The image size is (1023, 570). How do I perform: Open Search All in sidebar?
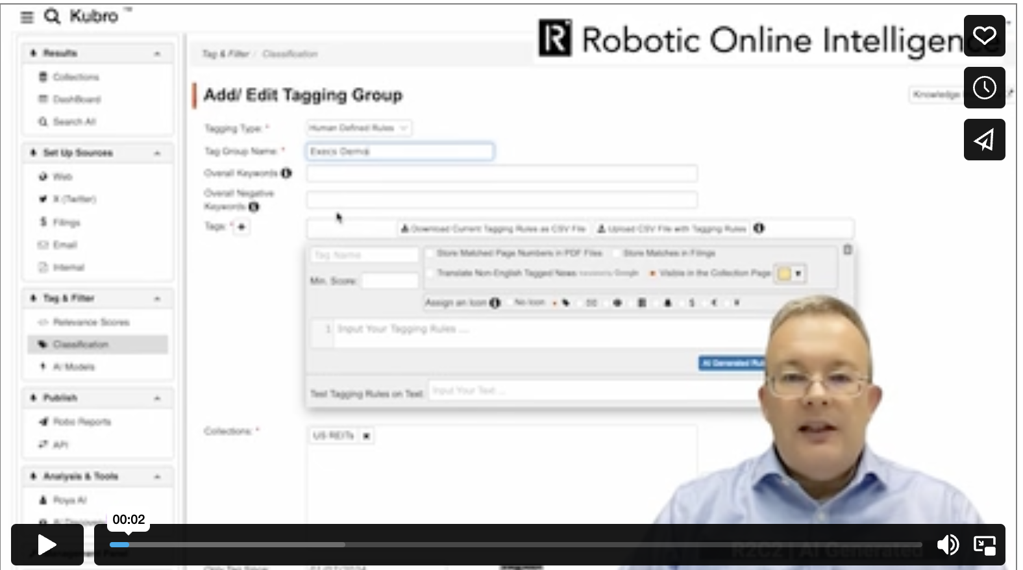67,122
